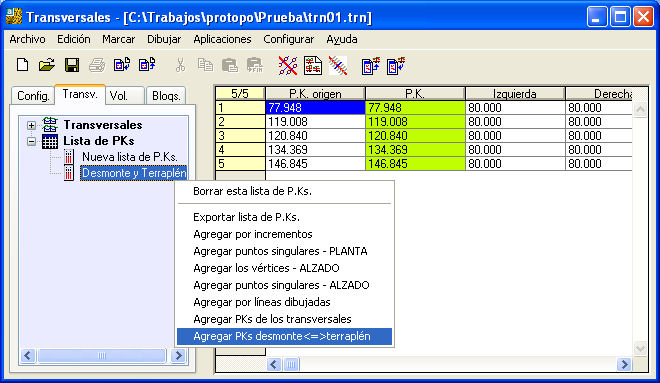Click the P.K. origen column header
This screenshot has height=383, width=660.
(x=315, y=93)
